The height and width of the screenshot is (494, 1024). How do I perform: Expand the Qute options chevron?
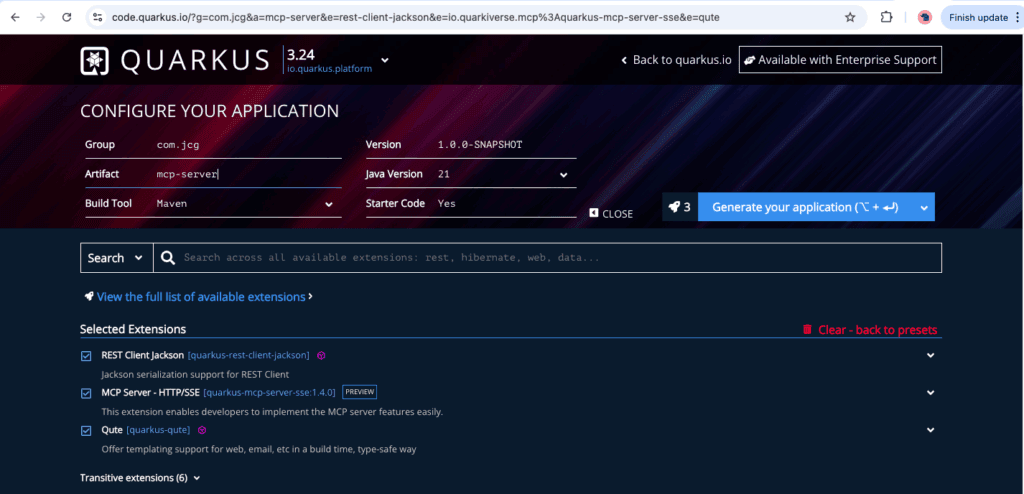click(x=931, y=430)
